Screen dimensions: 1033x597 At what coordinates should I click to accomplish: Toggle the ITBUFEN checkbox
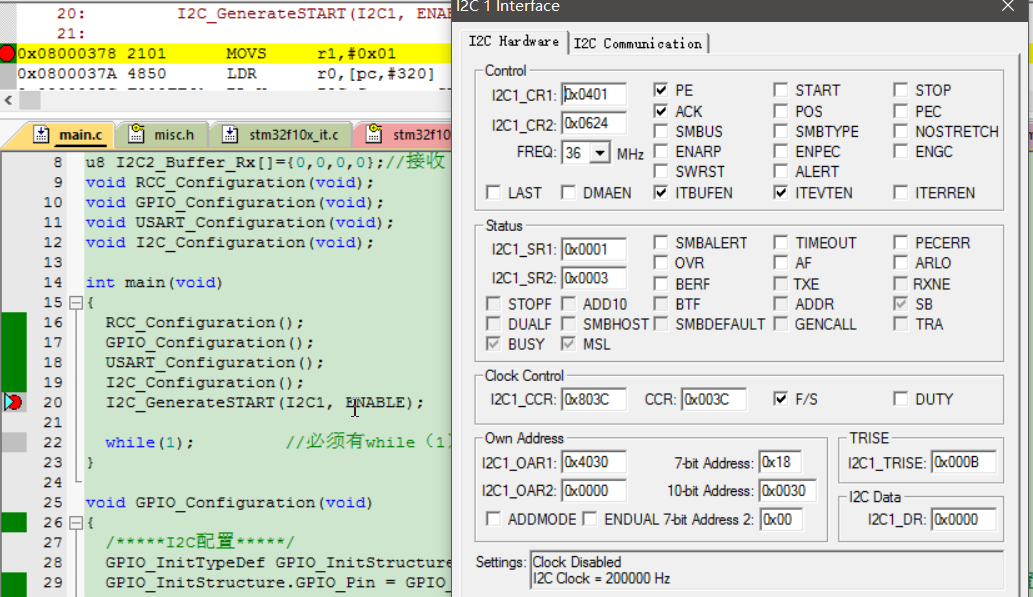click(661, 192)
